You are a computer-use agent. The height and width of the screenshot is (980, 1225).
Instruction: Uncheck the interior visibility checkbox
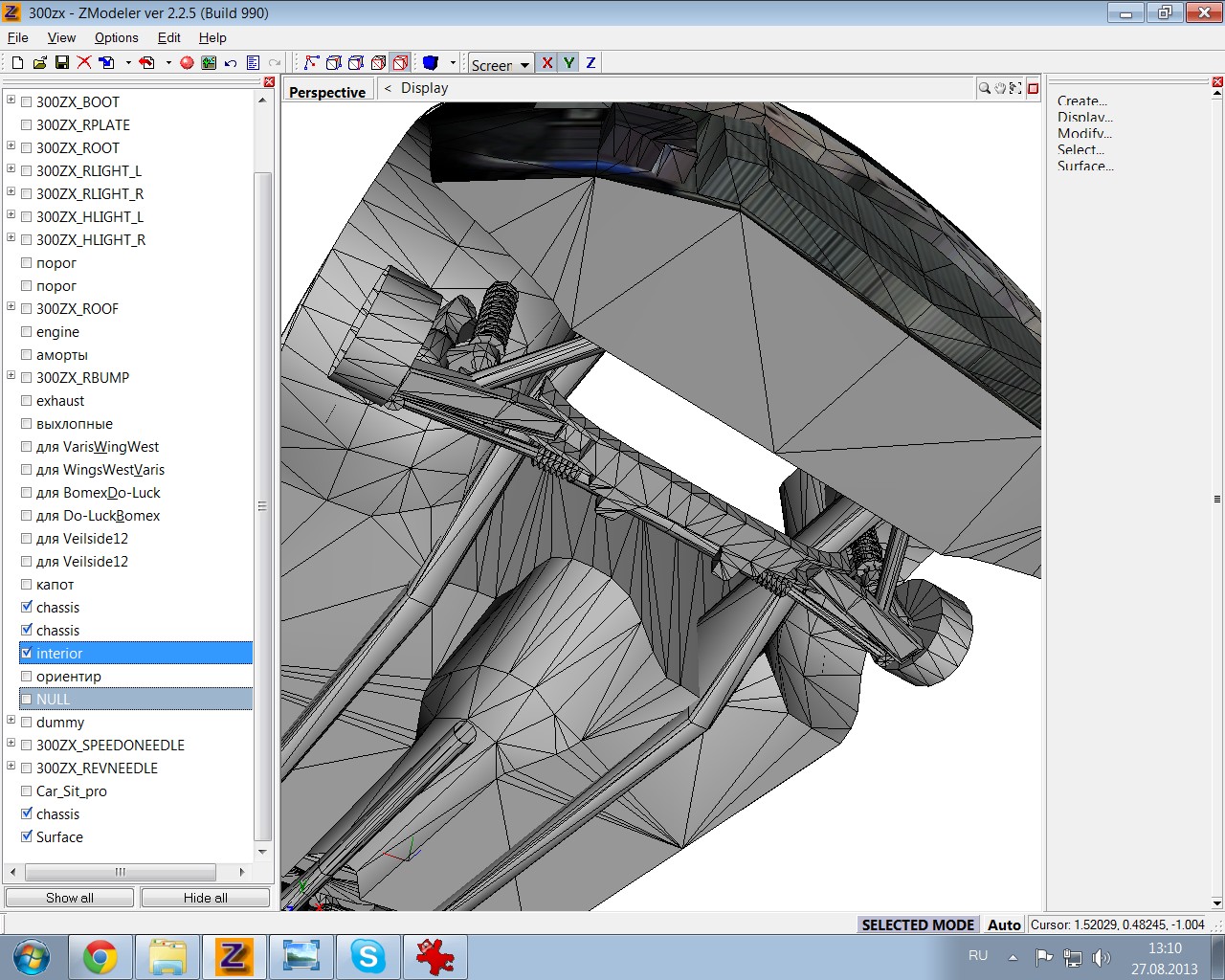pos(27,653)
